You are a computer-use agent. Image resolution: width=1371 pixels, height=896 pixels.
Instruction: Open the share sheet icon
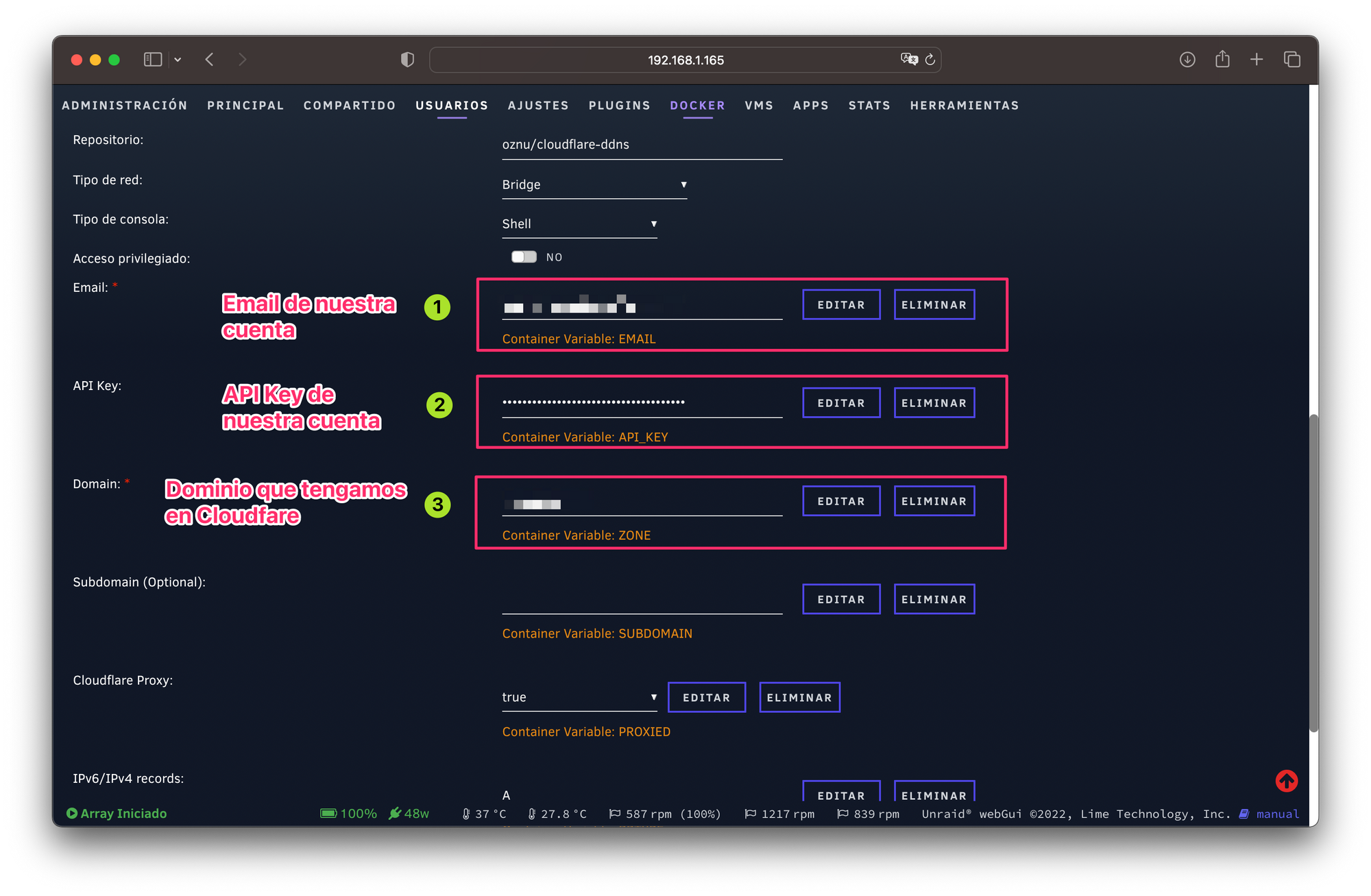(1222, 59)
